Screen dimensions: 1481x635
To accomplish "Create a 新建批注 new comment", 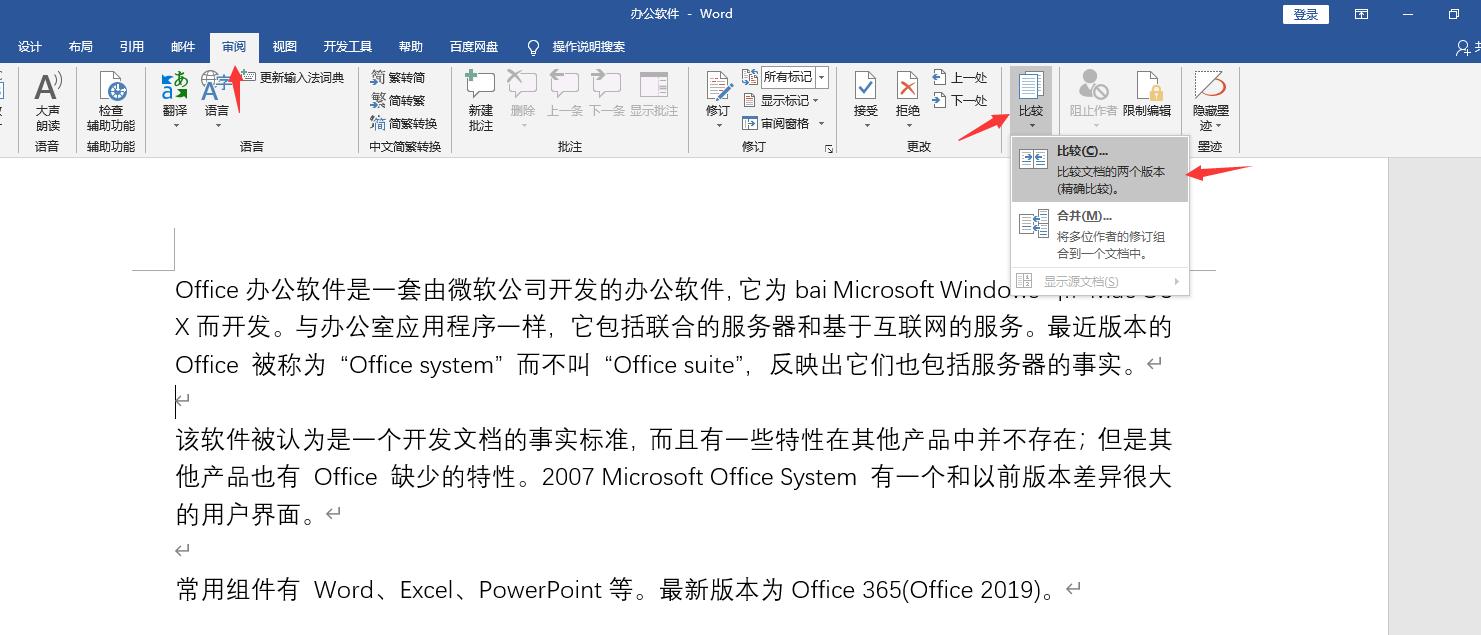I will click(x=480, y=95).
